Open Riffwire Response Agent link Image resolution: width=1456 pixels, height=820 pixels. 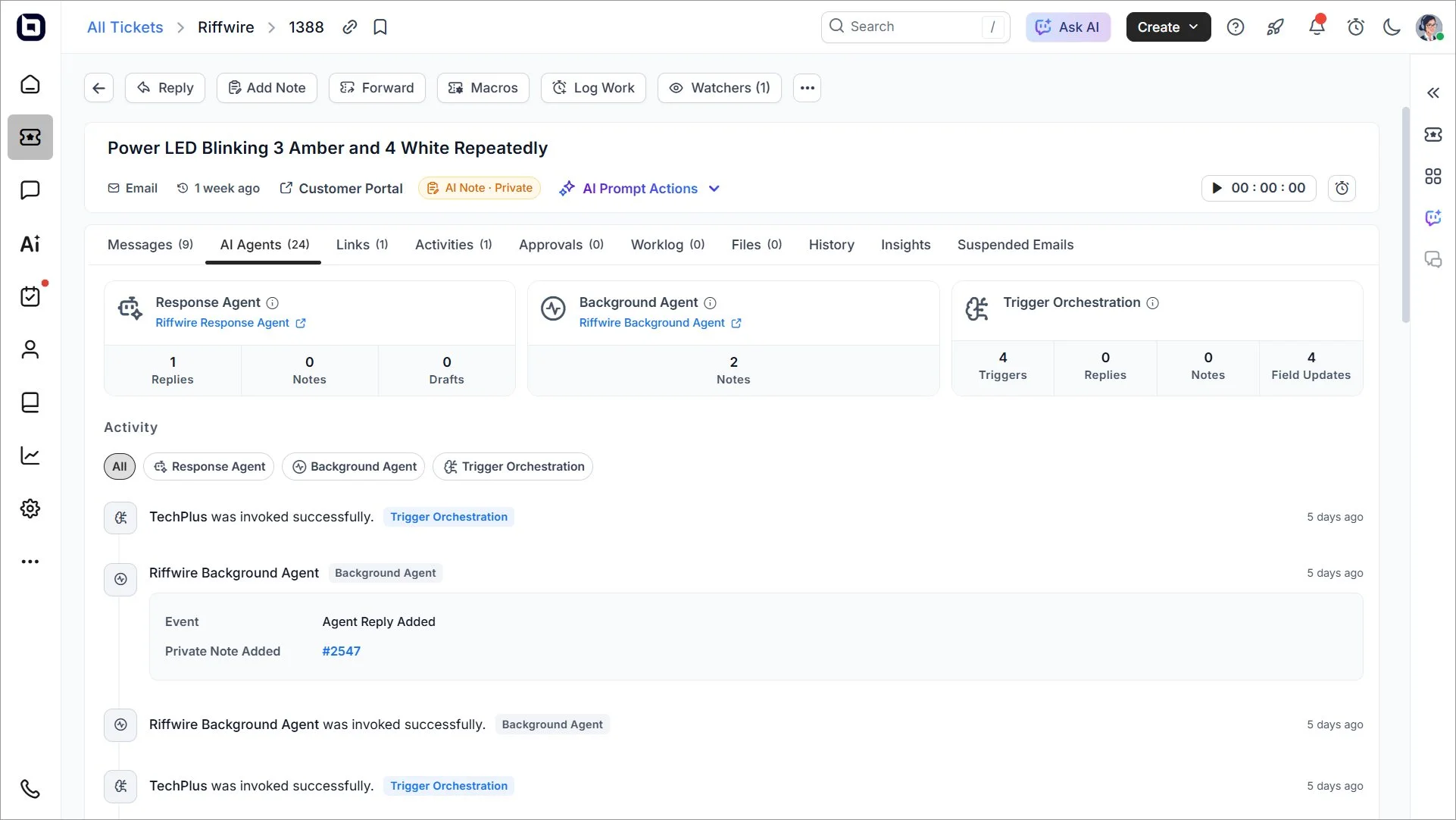(230, 323)
